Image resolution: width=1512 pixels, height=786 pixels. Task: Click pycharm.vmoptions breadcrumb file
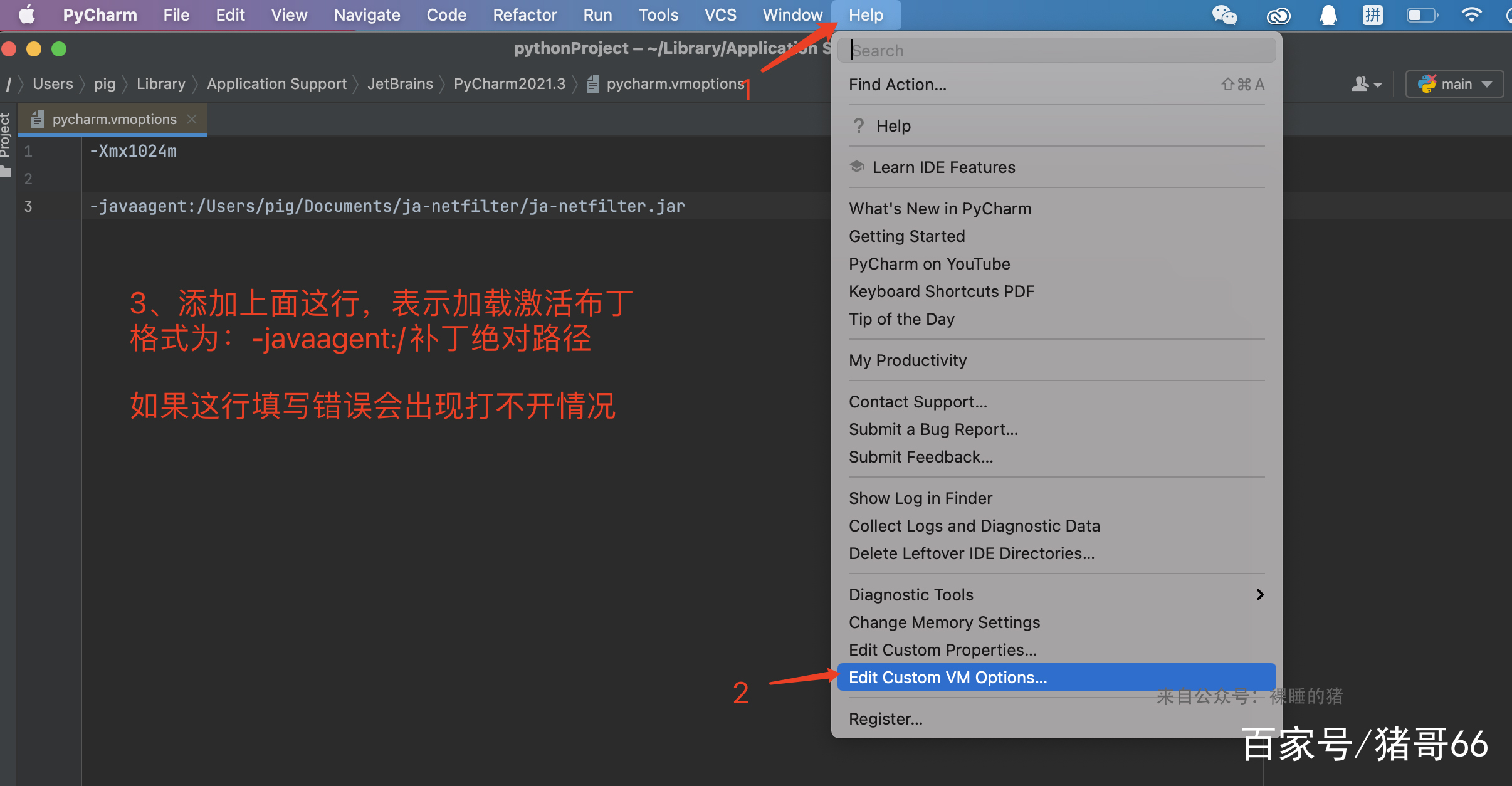point(666,83)
